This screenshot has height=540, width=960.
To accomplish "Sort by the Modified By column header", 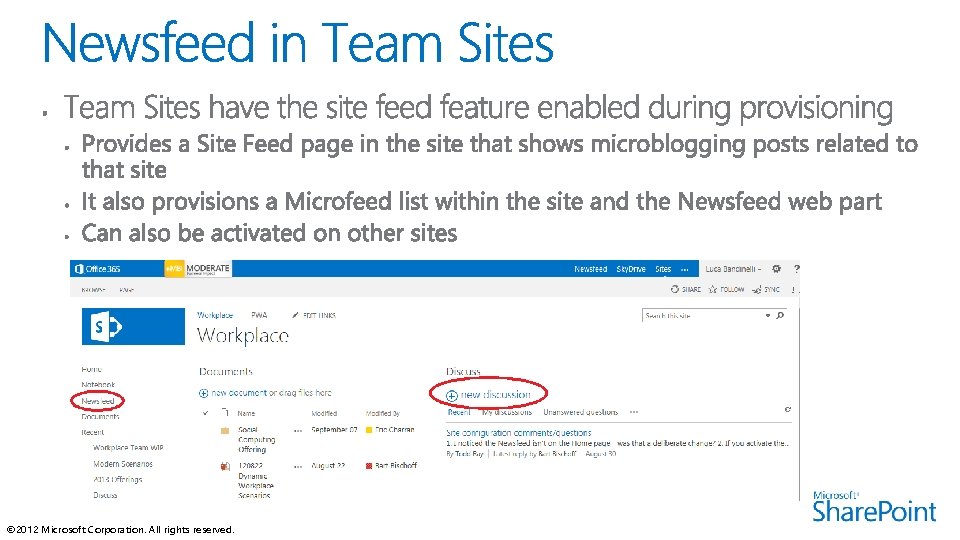I will (x=383, y=413).
